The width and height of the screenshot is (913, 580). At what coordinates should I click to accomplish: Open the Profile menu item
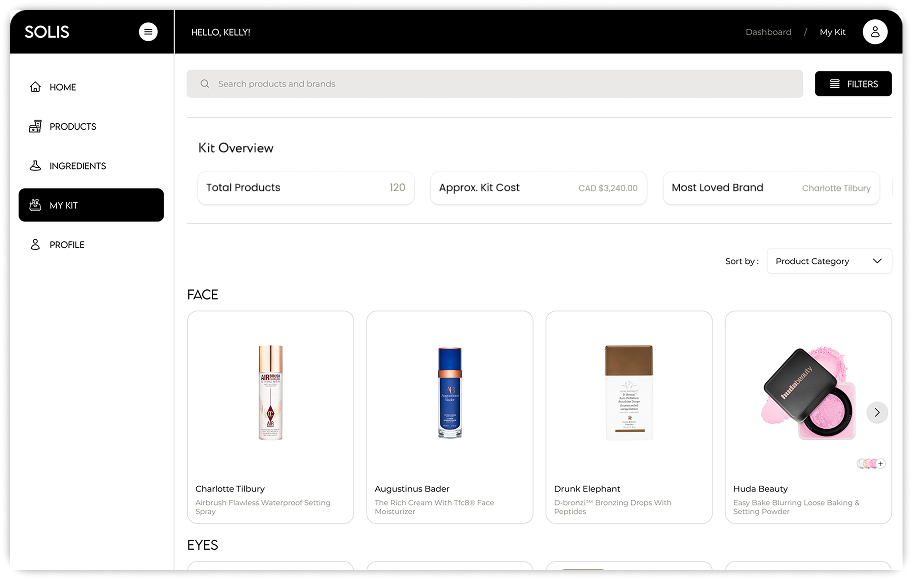[91, 245]
